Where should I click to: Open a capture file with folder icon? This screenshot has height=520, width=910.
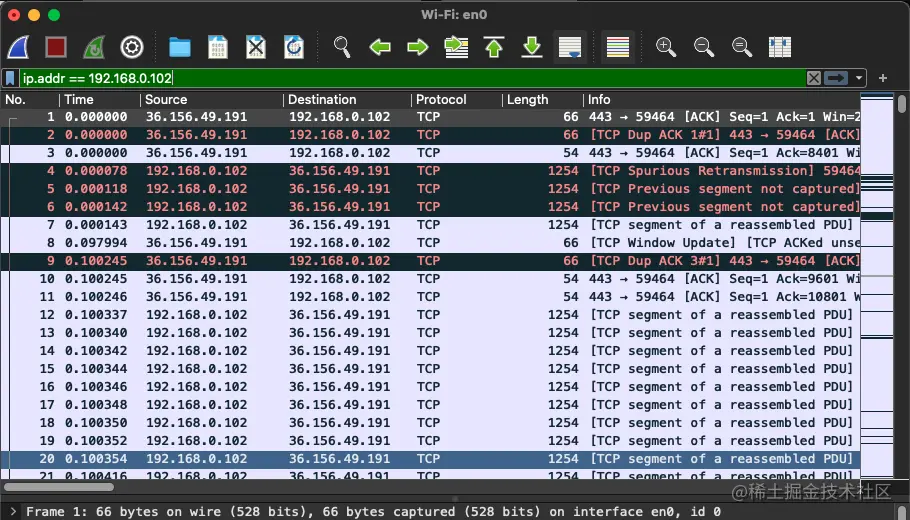click(x=180, y=47)
